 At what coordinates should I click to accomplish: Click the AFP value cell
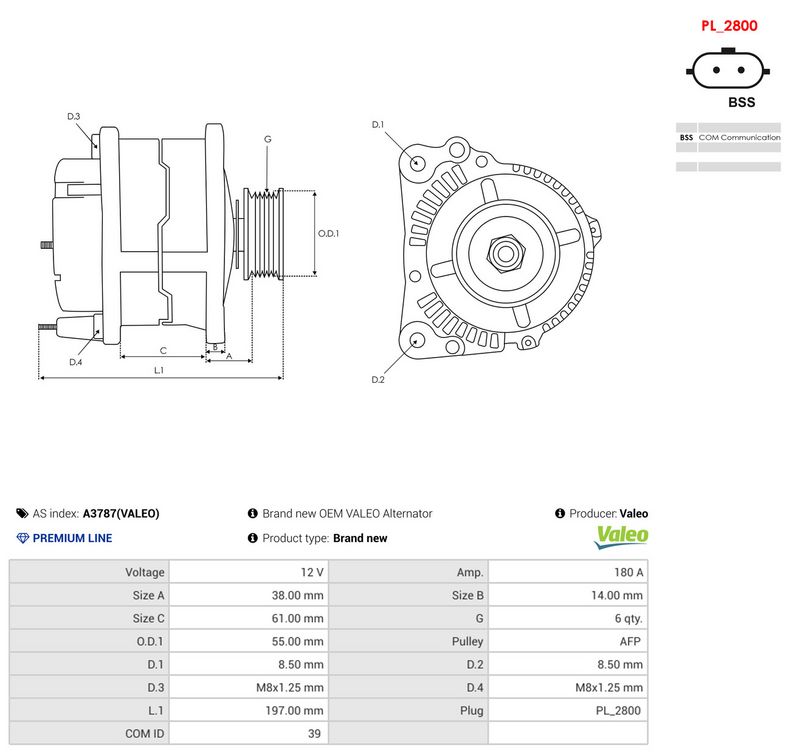click(568, 641)
